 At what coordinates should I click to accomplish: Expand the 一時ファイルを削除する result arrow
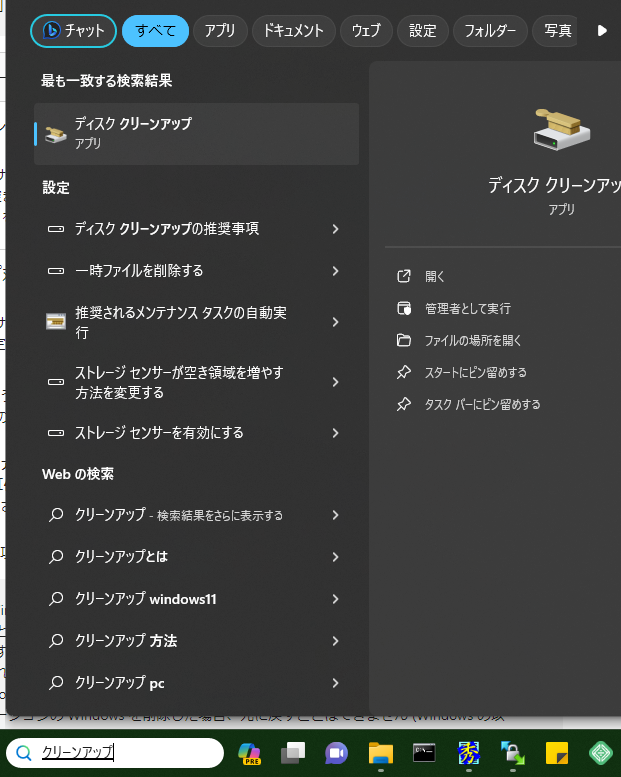pyautogui.click(x=335, y=271)
